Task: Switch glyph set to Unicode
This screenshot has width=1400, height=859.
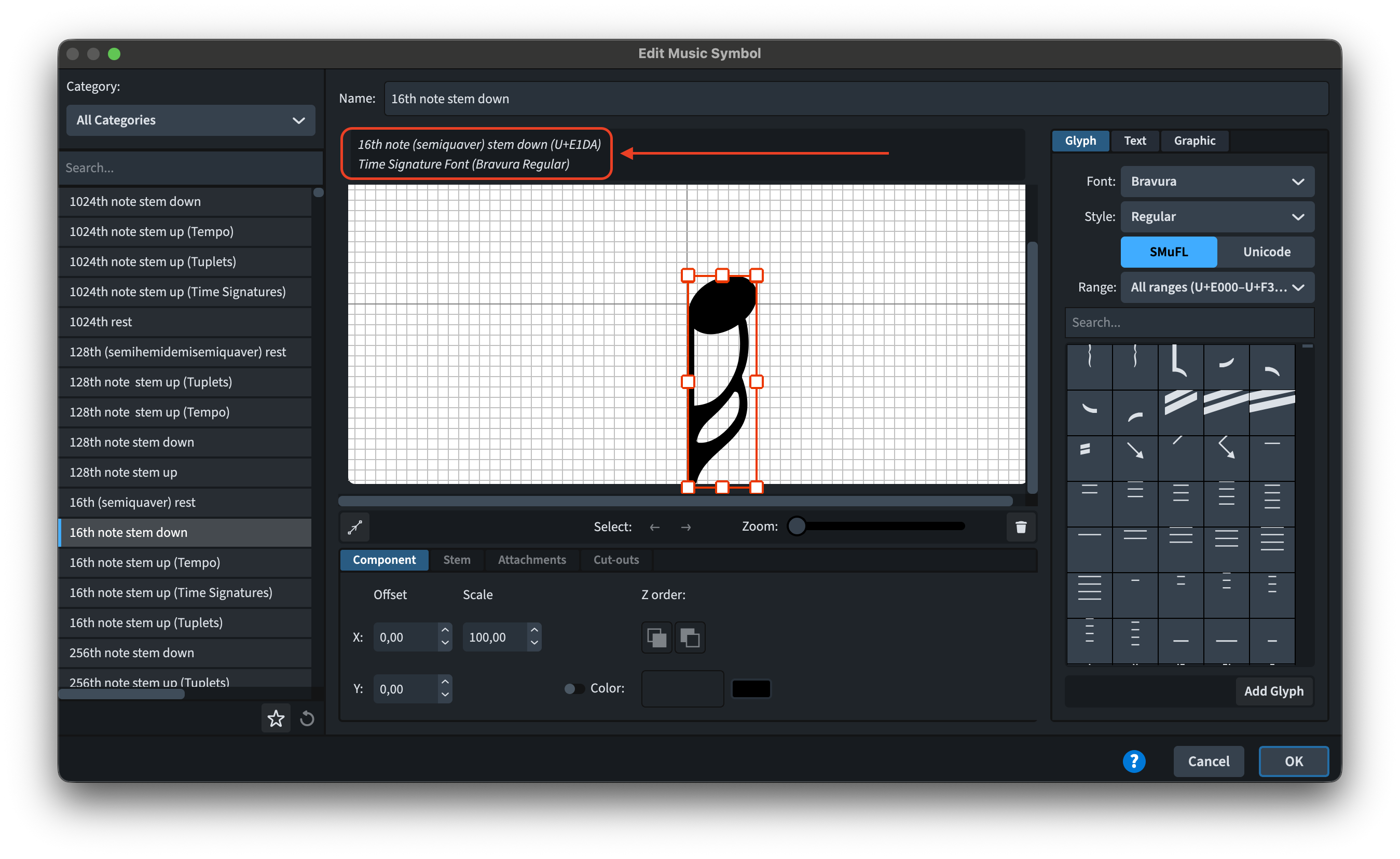Action: [x=1266, y=252]
